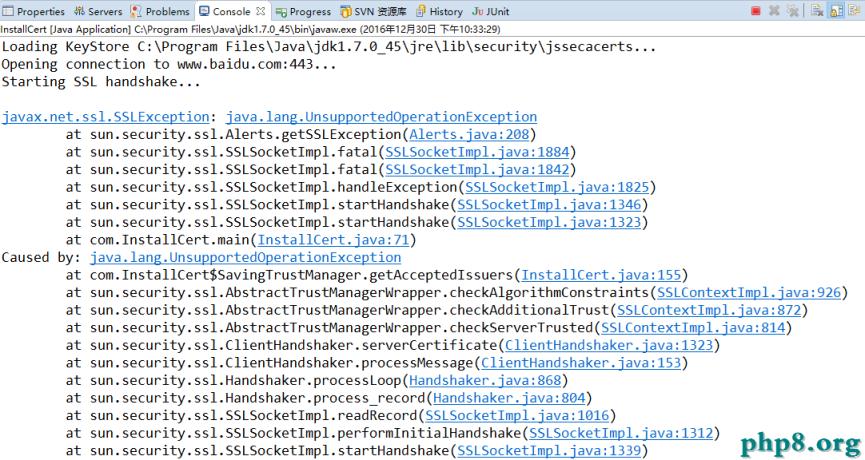Open the SSLSocketImpl.java:1339 link
The image size is (865, 460).
[x=549, y=451]
